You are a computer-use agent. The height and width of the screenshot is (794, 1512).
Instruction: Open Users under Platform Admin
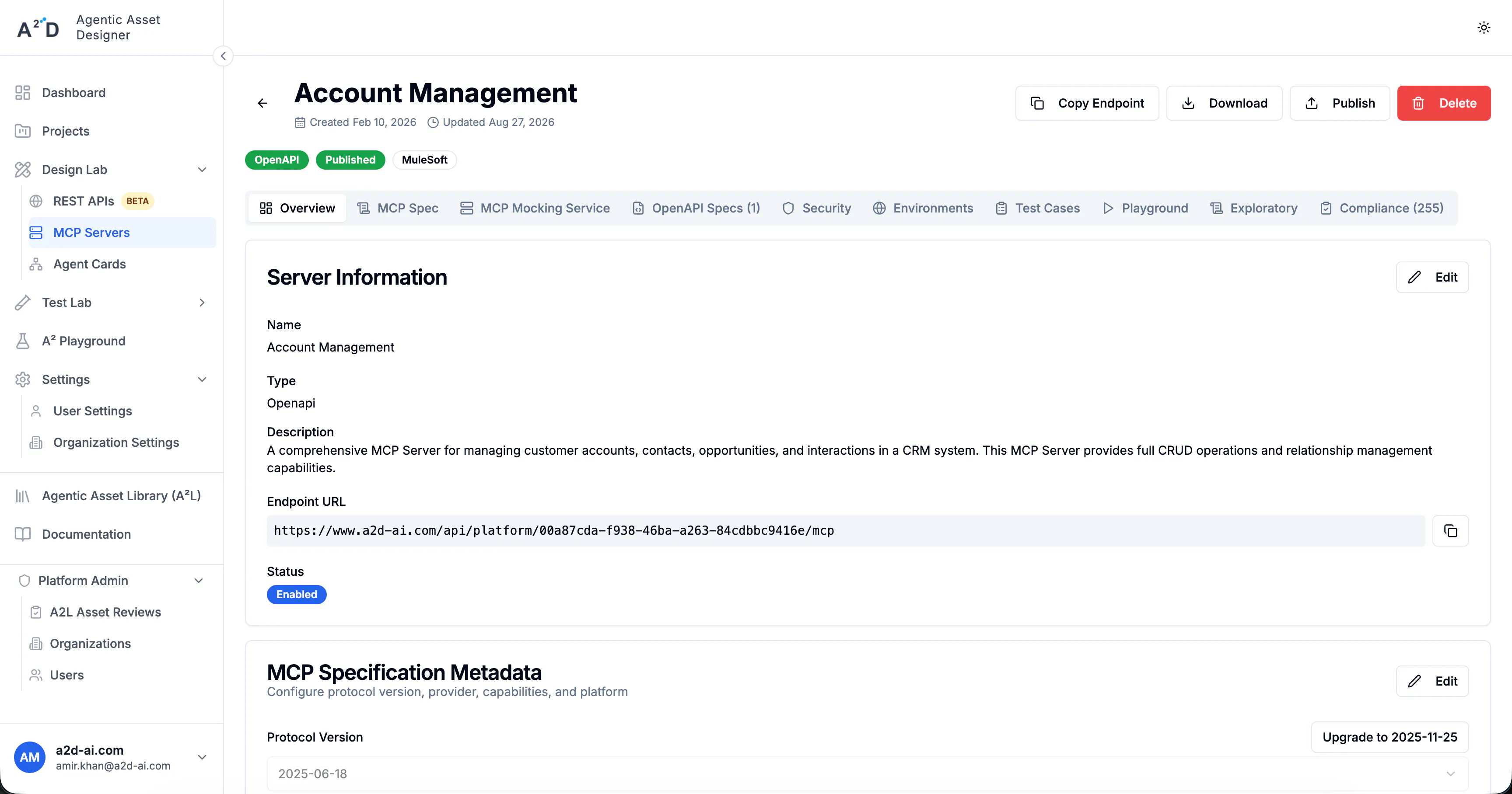click(122, 675)
